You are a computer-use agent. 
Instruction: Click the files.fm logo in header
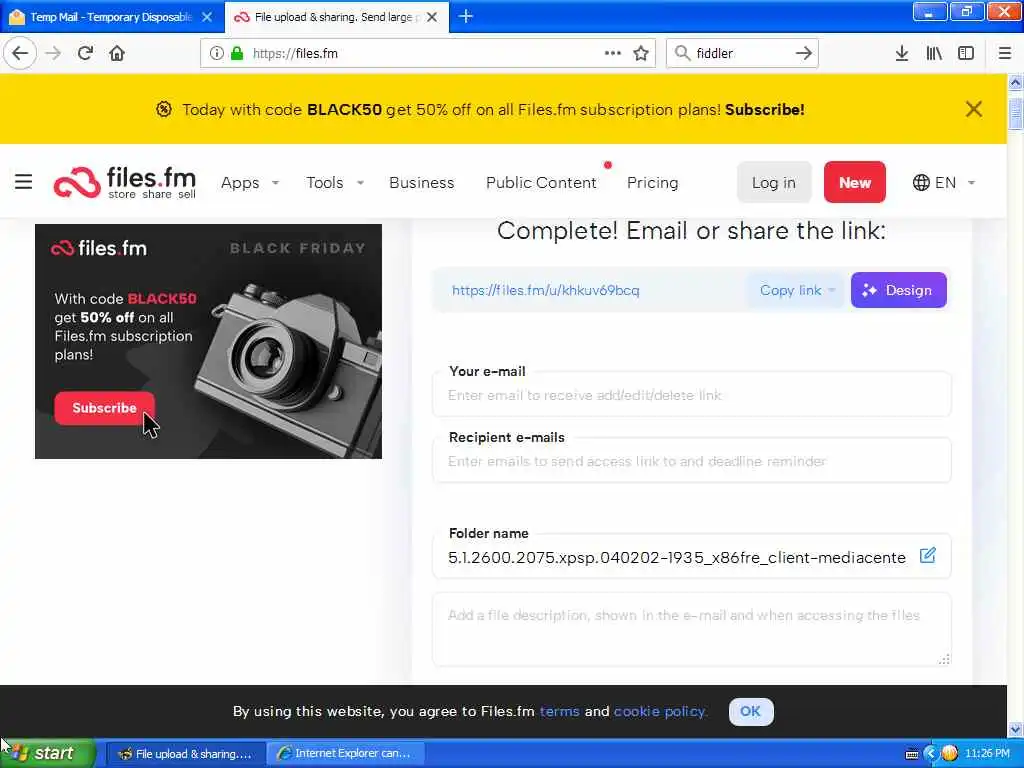coord(125,182)
